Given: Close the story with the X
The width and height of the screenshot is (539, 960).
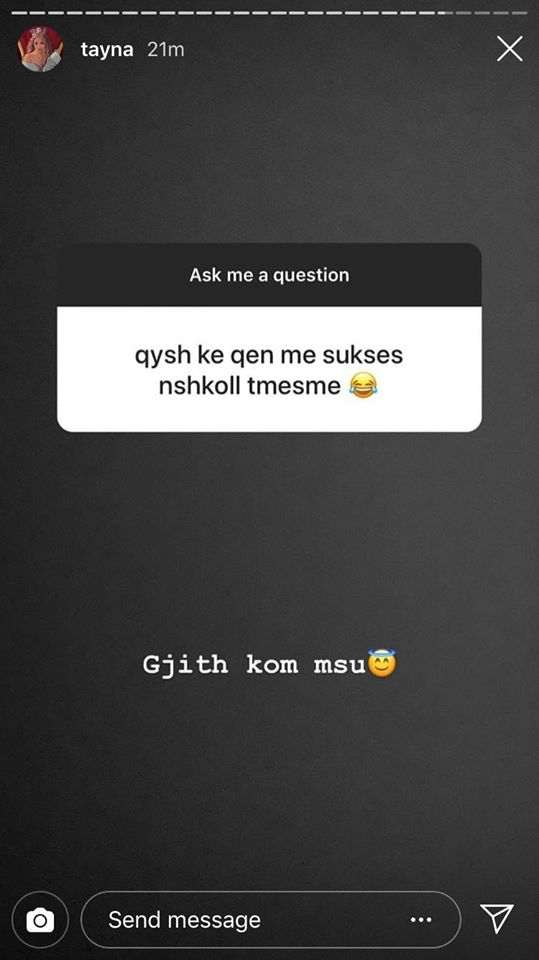Looking at the screenshot, I should click(x=510, y=48).
